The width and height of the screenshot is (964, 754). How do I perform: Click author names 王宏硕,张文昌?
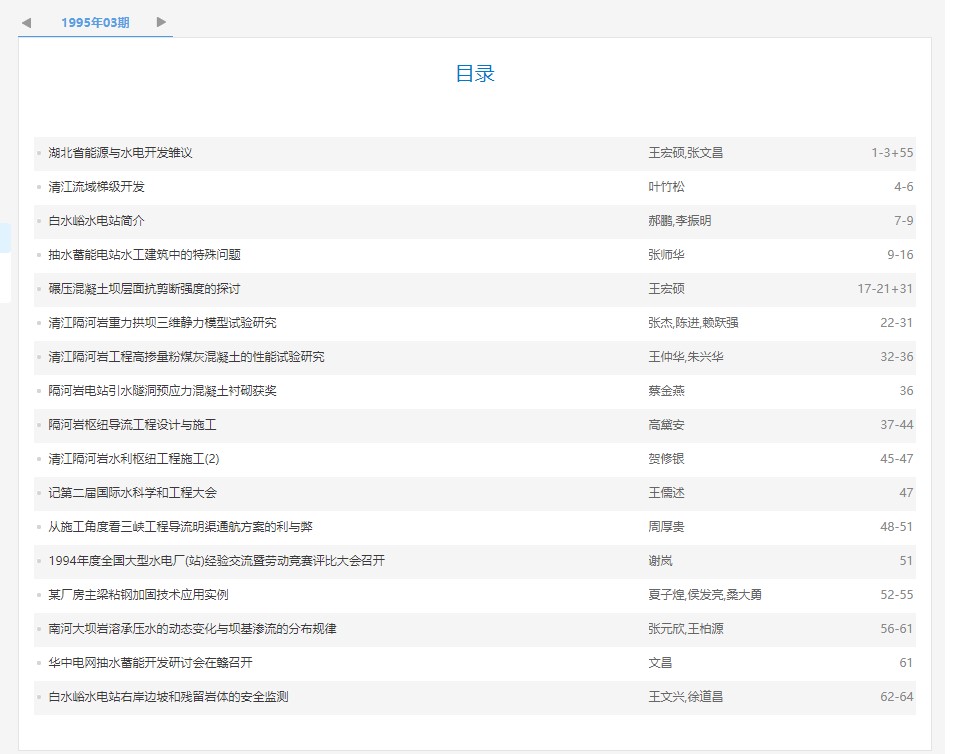tap(685, 153)
